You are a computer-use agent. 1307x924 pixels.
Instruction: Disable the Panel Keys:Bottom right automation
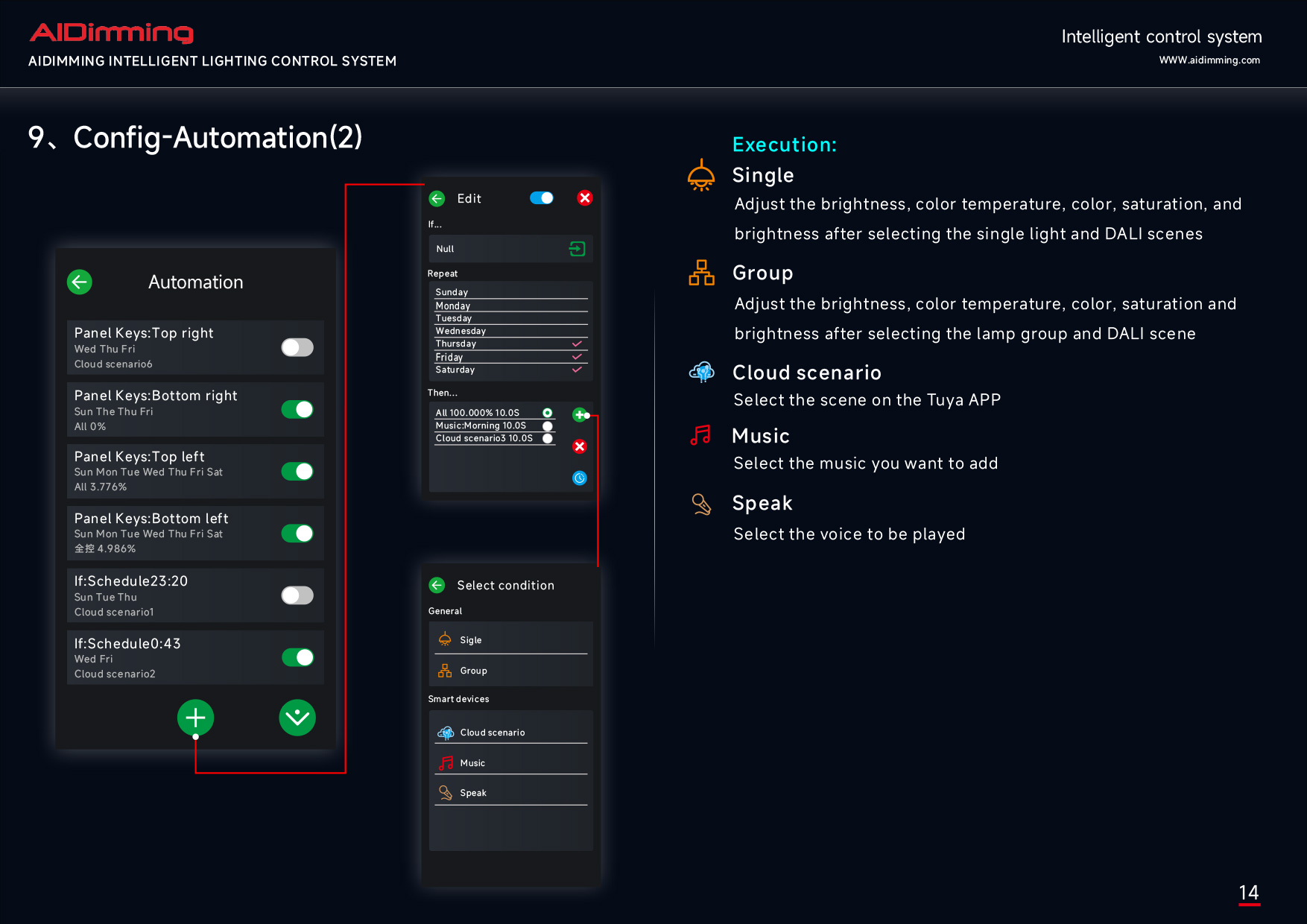coord(297,409)
